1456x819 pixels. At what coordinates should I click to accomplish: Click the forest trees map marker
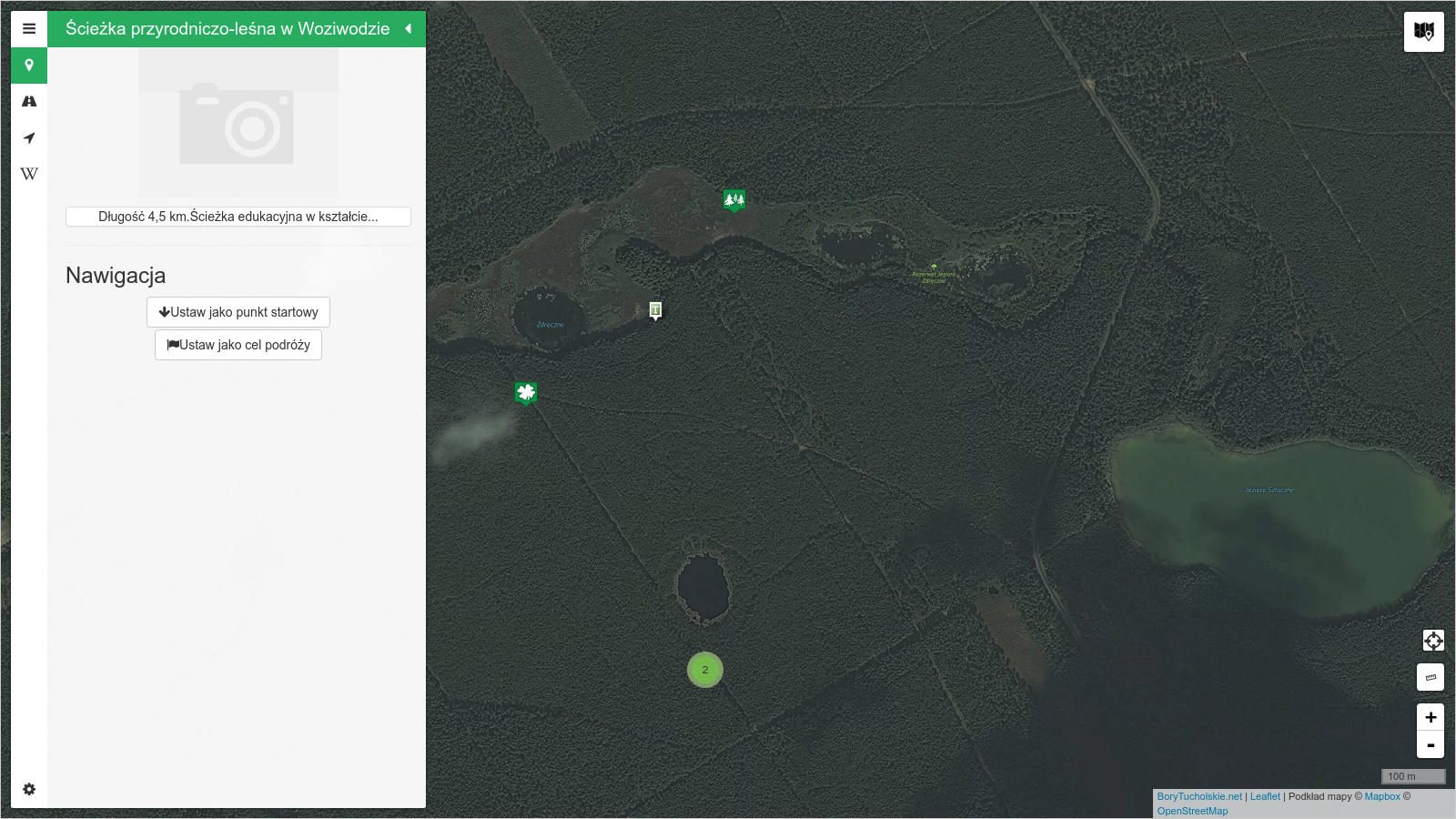tap(733, 199)
